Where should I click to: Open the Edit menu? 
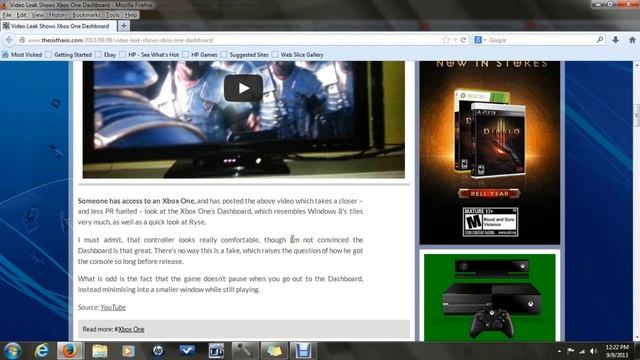click(x=22, y=15)
